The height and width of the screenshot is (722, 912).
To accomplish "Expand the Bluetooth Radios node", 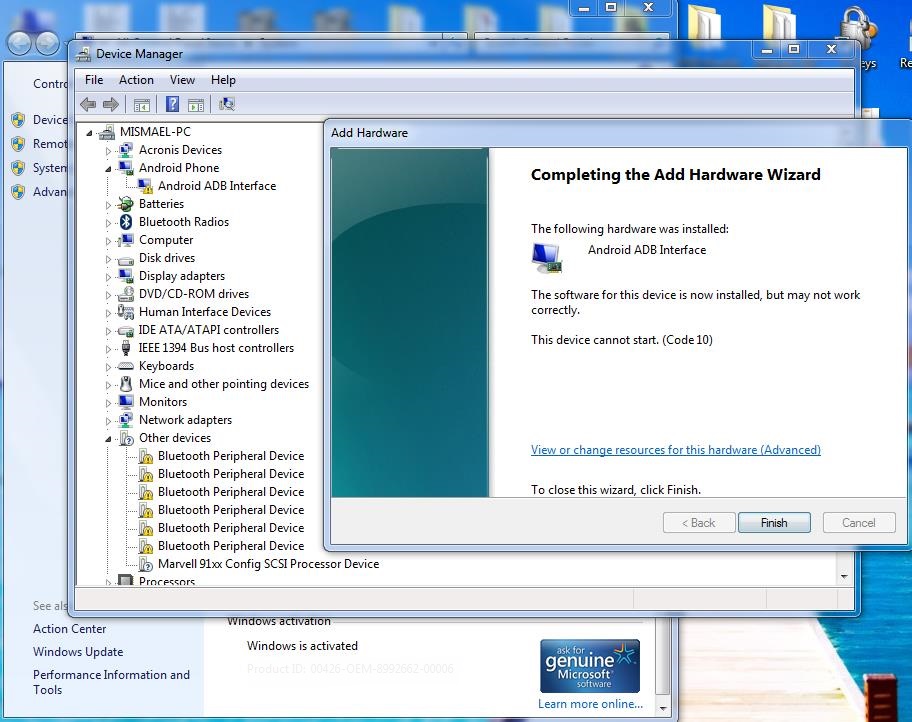I will (108, 223).
